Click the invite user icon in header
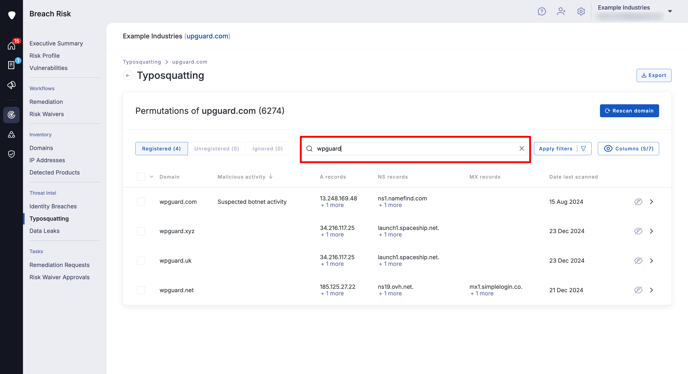This screenshot has height=374, width=688. [561, 11]
